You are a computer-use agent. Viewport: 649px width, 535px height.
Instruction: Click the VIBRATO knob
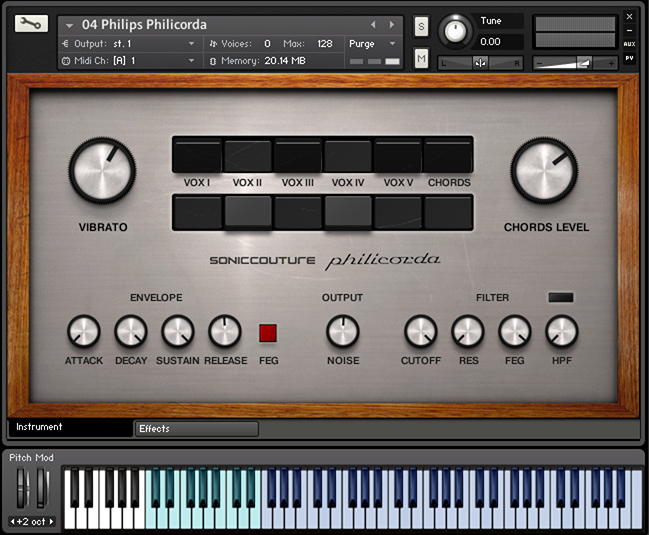click(x=102, y=170)
